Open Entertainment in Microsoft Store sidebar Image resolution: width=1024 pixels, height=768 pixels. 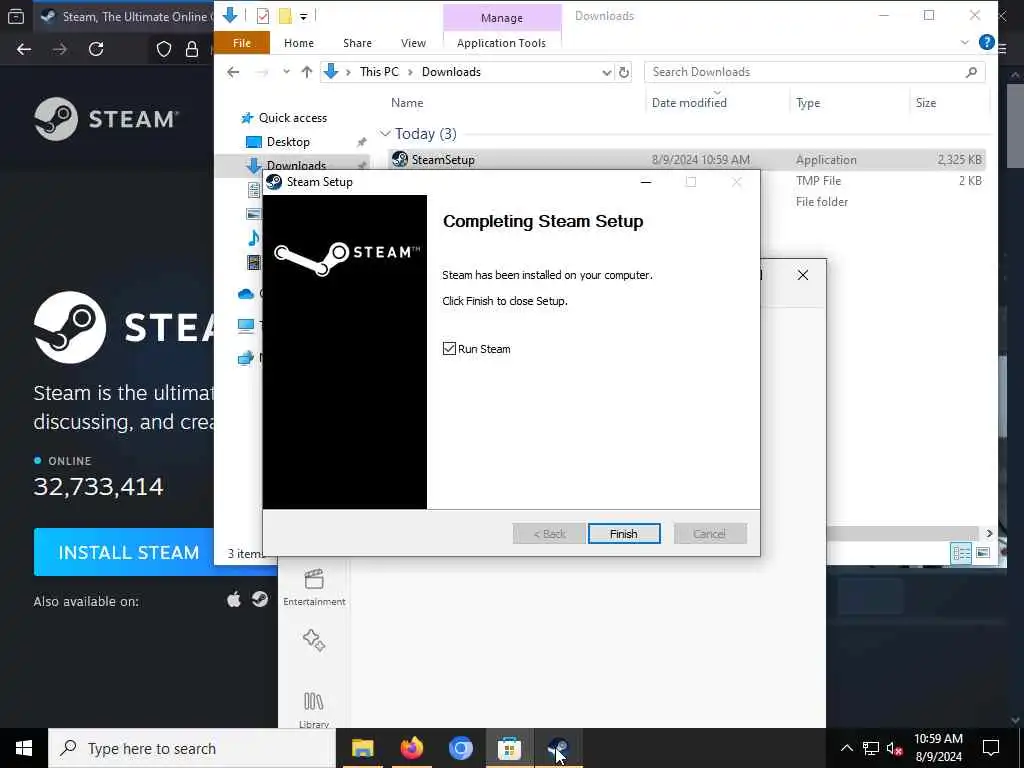pyautogui.click(x=314, y=587)
